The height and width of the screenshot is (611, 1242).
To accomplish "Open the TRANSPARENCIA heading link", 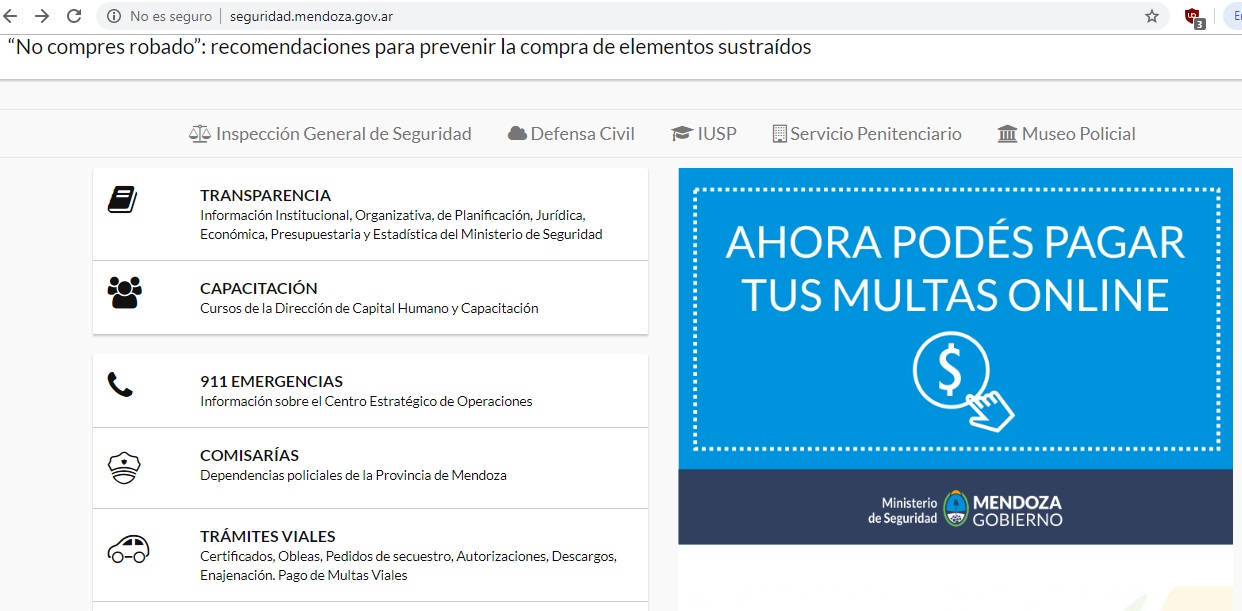I will 265,195.
